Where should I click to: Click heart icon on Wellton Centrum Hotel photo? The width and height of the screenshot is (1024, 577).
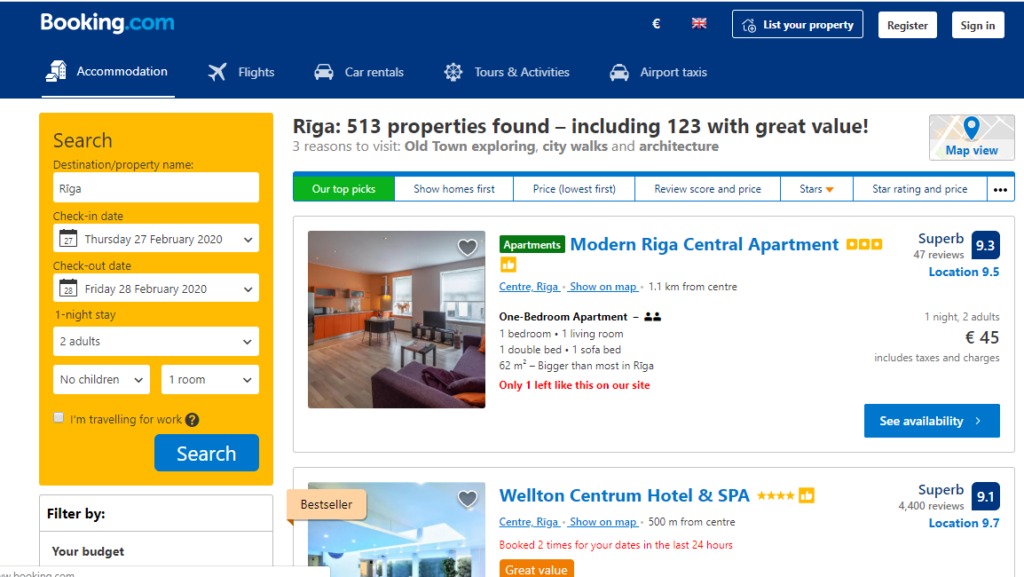coord(467,499)
